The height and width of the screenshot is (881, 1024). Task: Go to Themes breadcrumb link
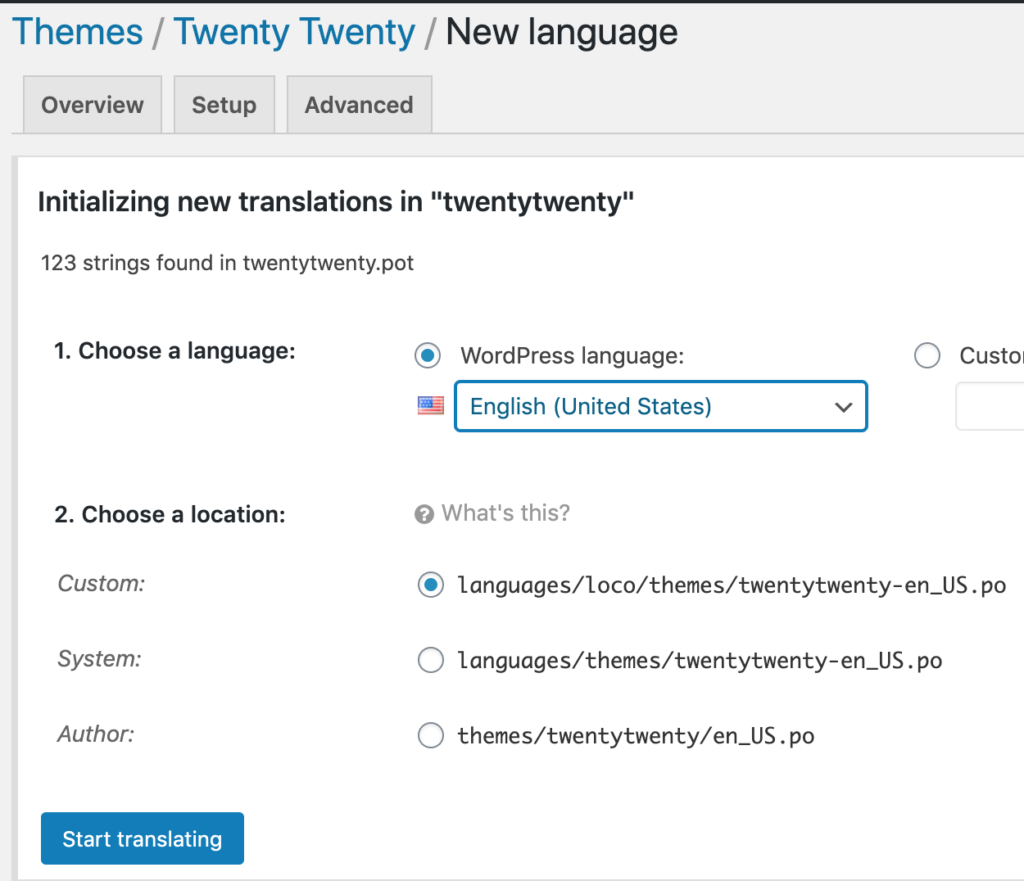(x=78, y=32)
